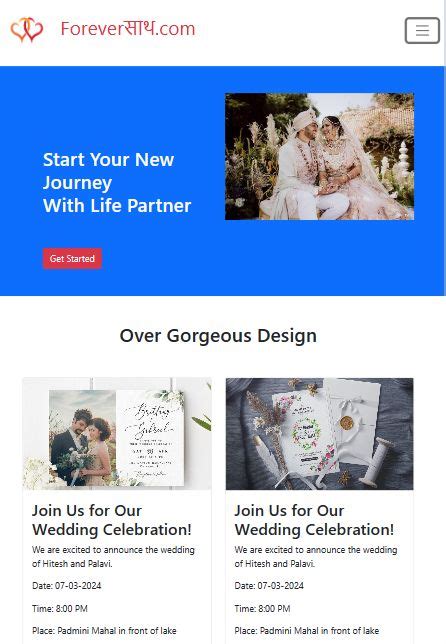Image resolution: width=446 pixels, height=644 pixels.
Task: Open the bride and groom hero photo
Action: [319, 156]
